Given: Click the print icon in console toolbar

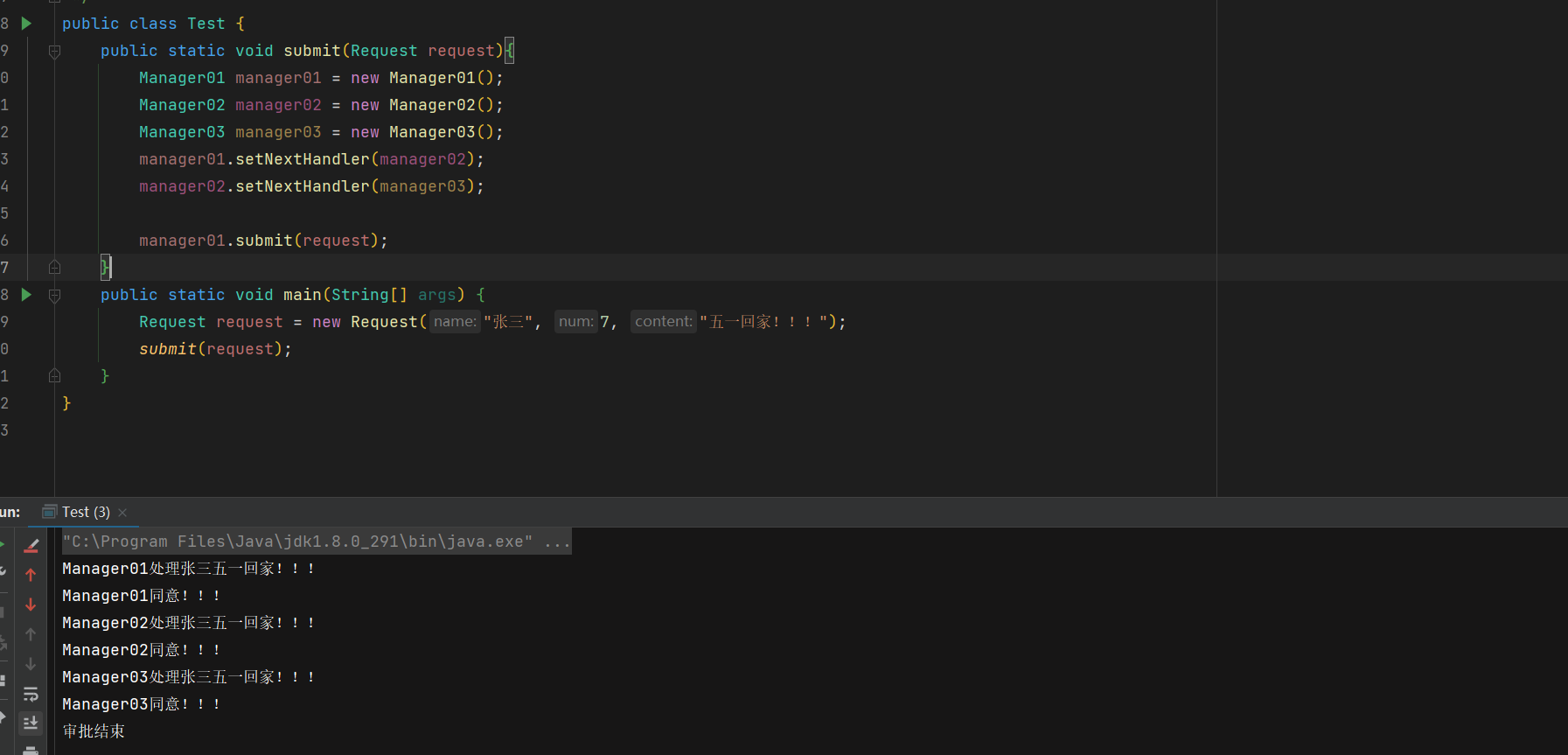Looking at the screenshot, I should (31, 750).
